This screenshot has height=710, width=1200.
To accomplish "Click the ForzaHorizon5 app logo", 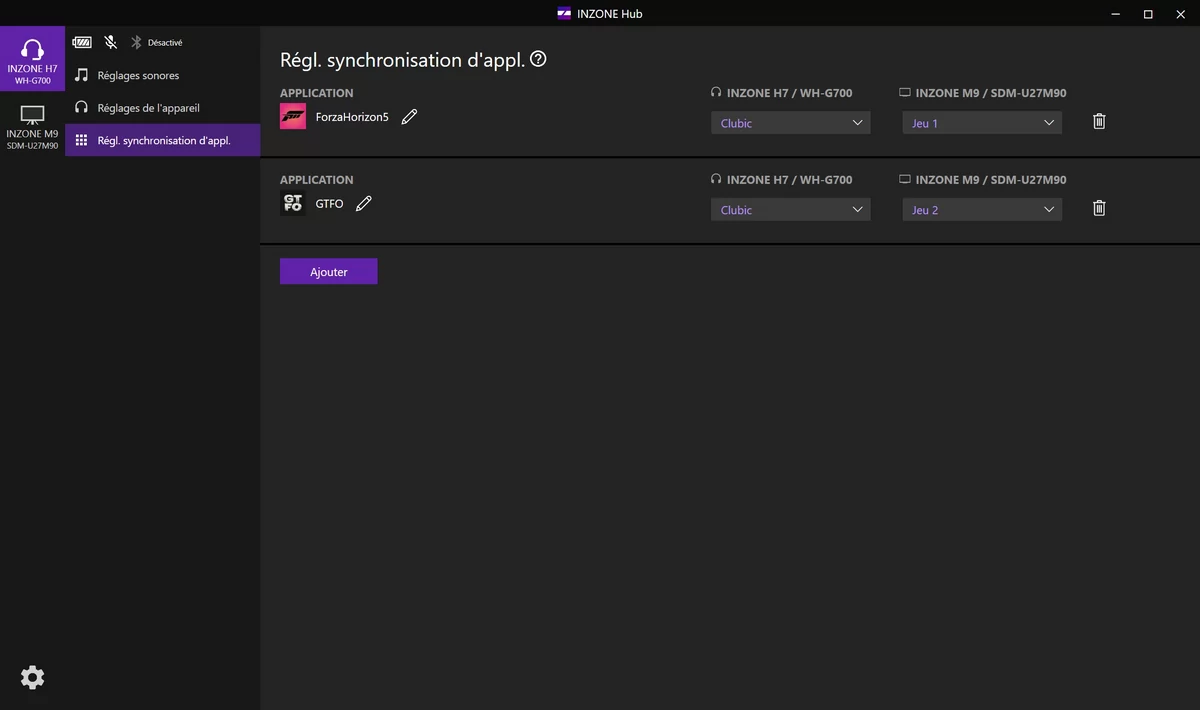I will click(293, 117).
